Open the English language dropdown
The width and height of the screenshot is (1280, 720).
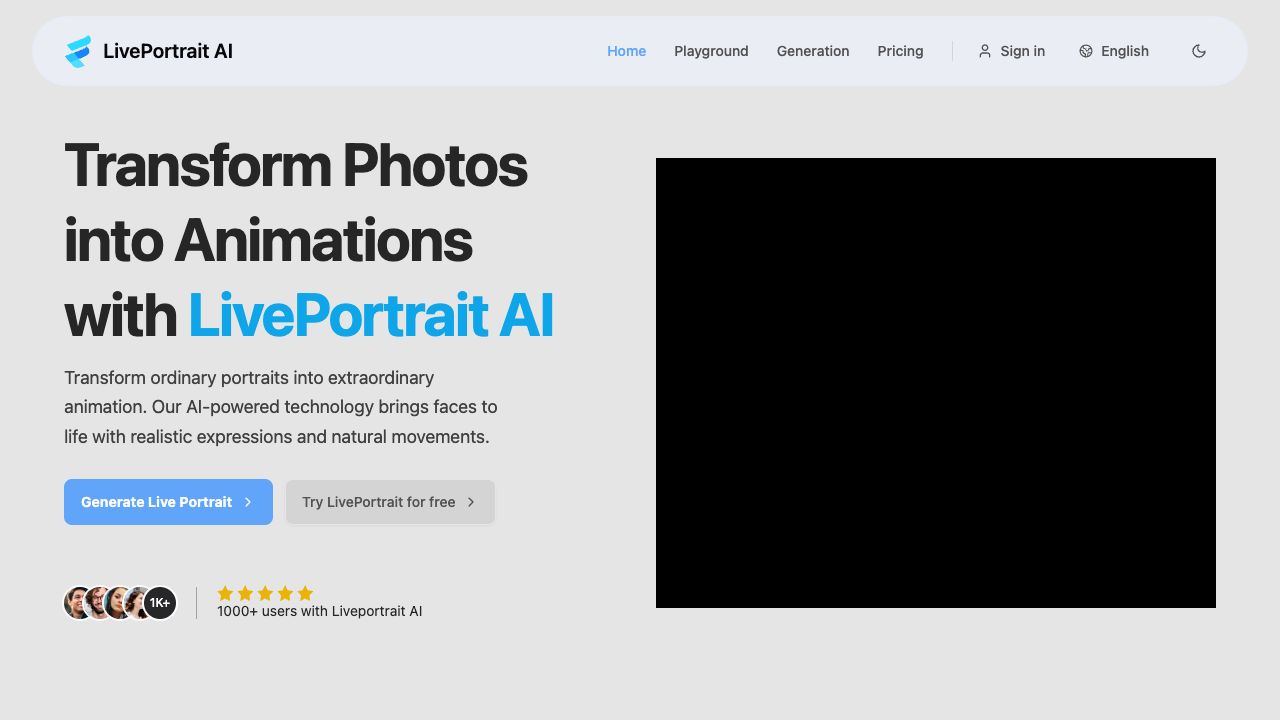1124,51
